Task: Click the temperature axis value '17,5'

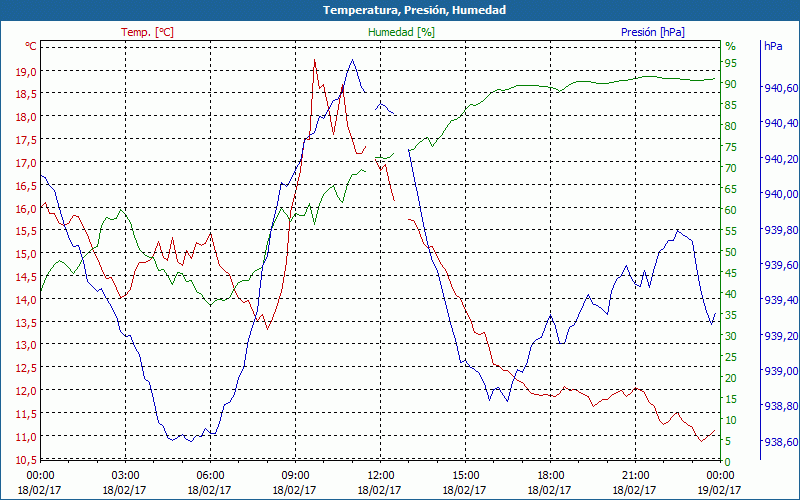Action: (x=27, y=140)
